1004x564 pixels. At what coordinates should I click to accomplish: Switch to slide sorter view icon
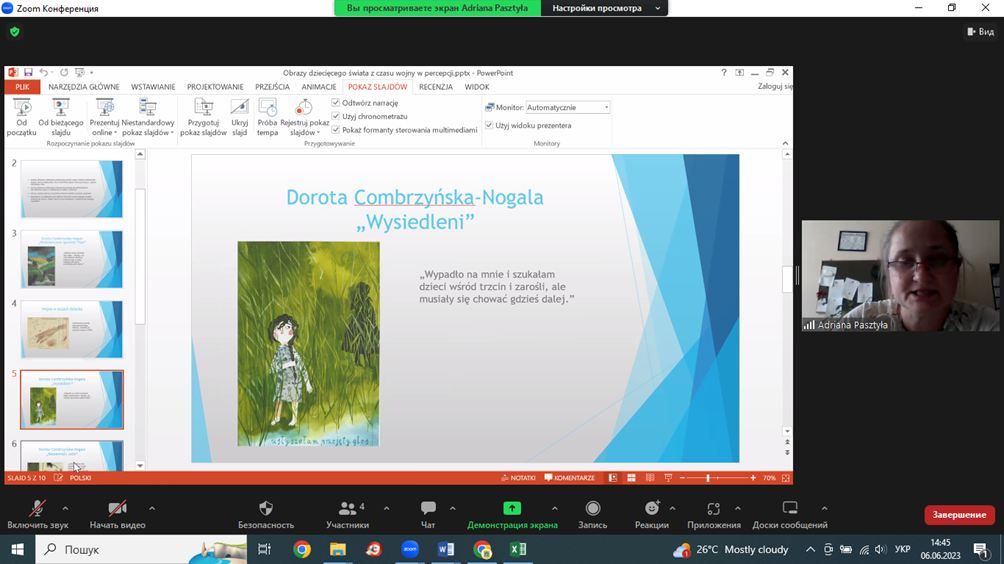pyautogui.click(x=631, y=478)
